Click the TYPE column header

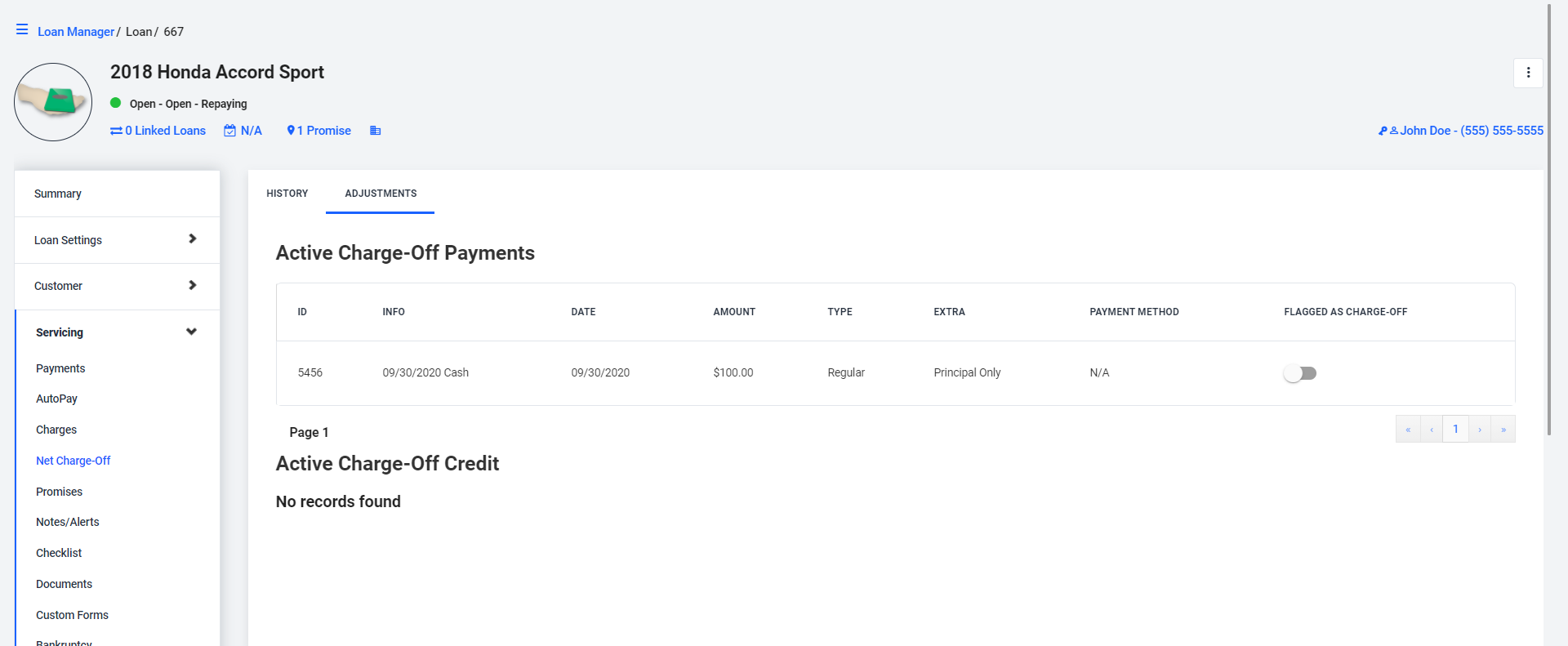(840, 312)
